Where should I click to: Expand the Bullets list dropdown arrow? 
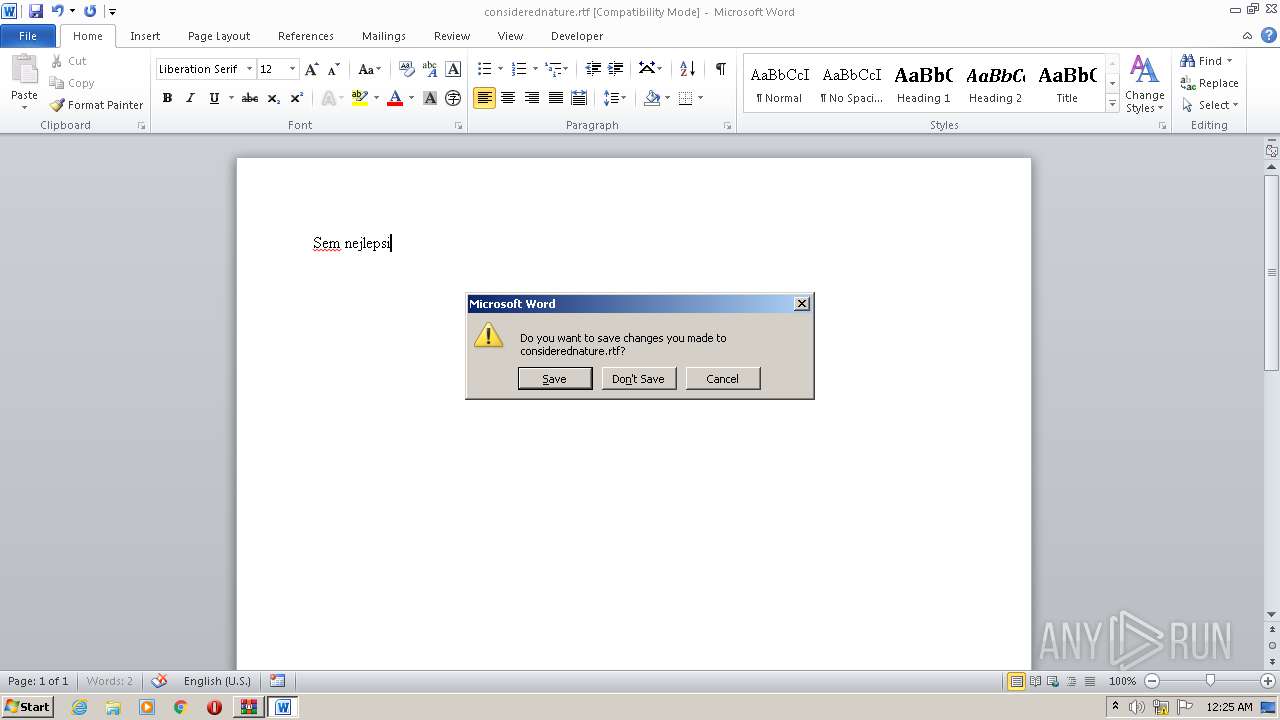[x=500, y=69]
